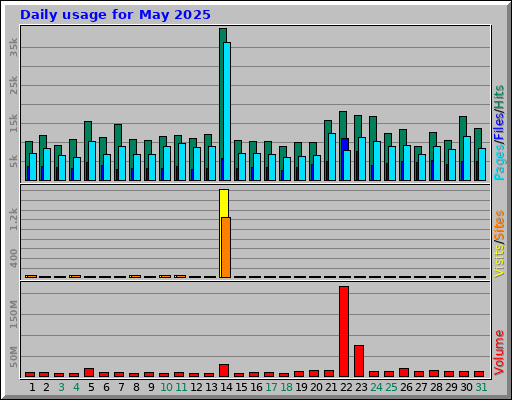Click day label "5" on the x-axis
Screen dimensions: 512x400
[x=91, y=387]
